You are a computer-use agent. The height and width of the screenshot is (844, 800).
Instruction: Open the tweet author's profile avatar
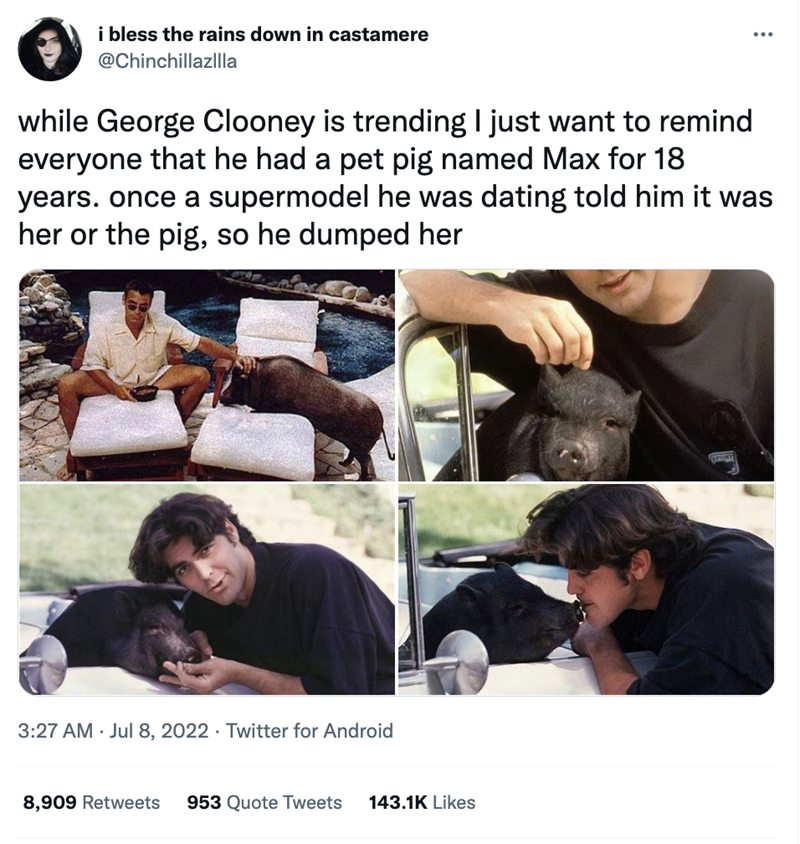click(50, 48)
